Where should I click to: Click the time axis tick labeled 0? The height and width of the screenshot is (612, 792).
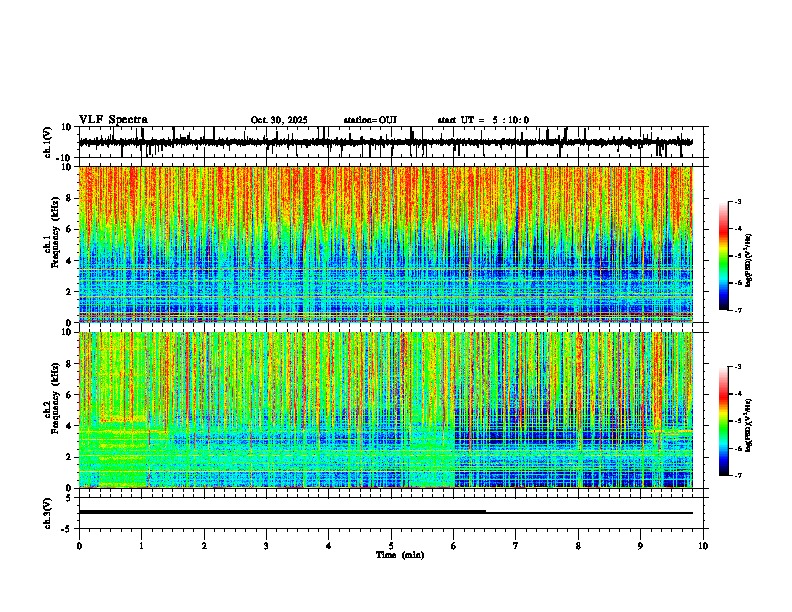click(x=79, y=546)
